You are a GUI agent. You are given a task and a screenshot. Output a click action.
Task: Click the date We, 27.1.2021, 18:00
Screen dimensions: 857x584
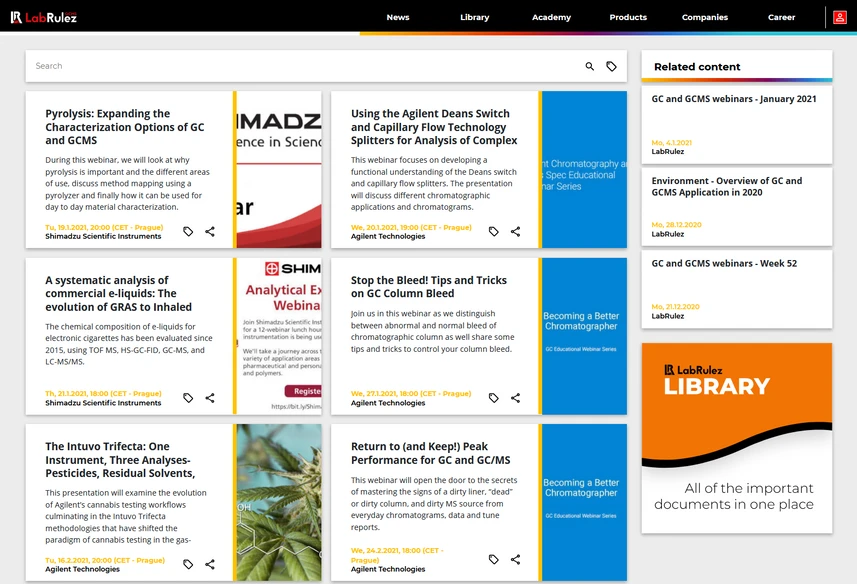tap(410, 393)
